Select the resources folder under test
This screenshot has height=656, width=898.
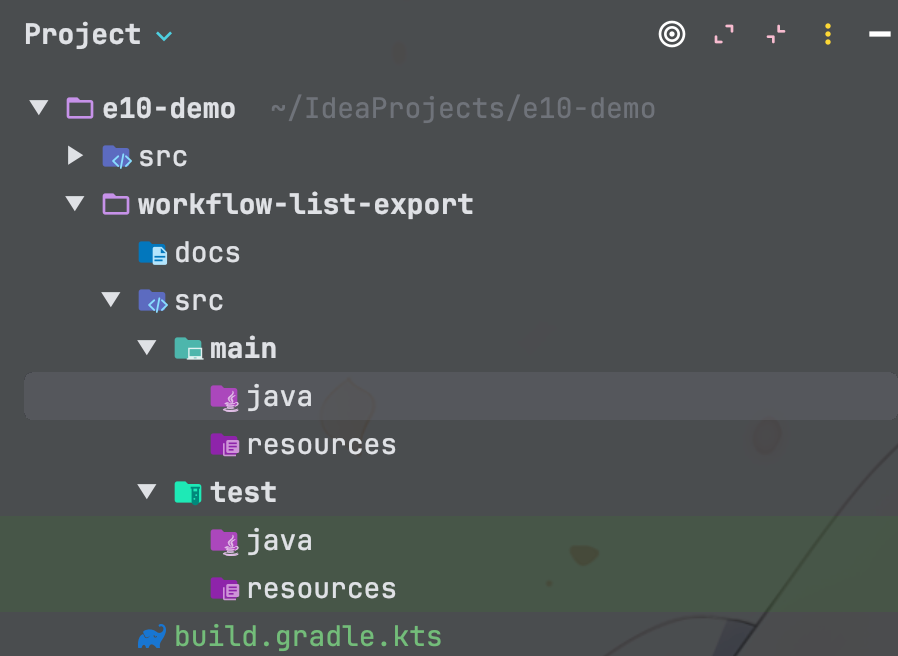tap(321, 589)
